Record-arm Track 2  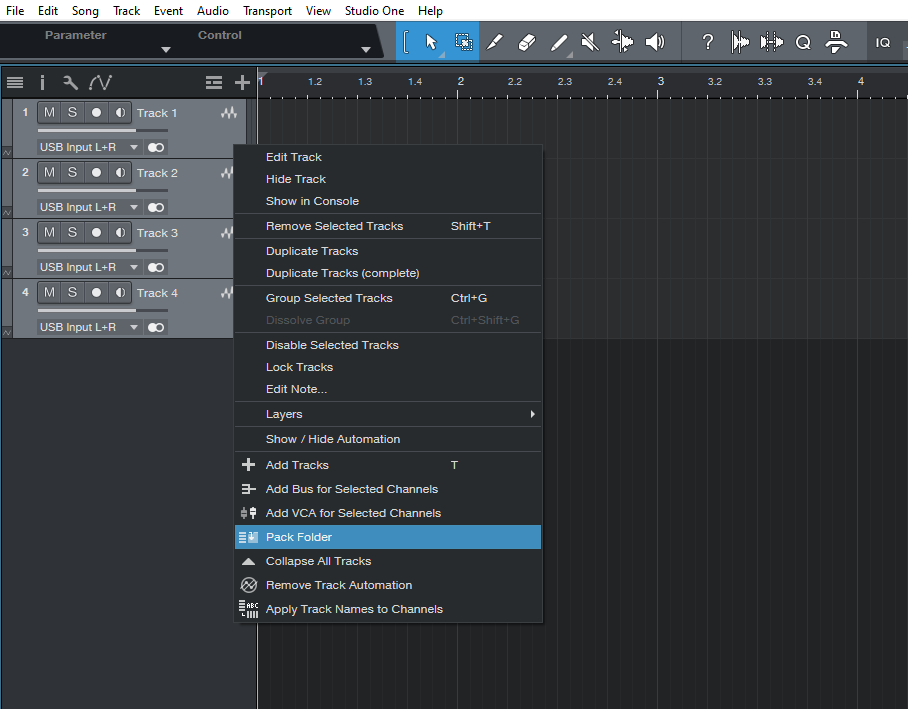click(96, 173)
